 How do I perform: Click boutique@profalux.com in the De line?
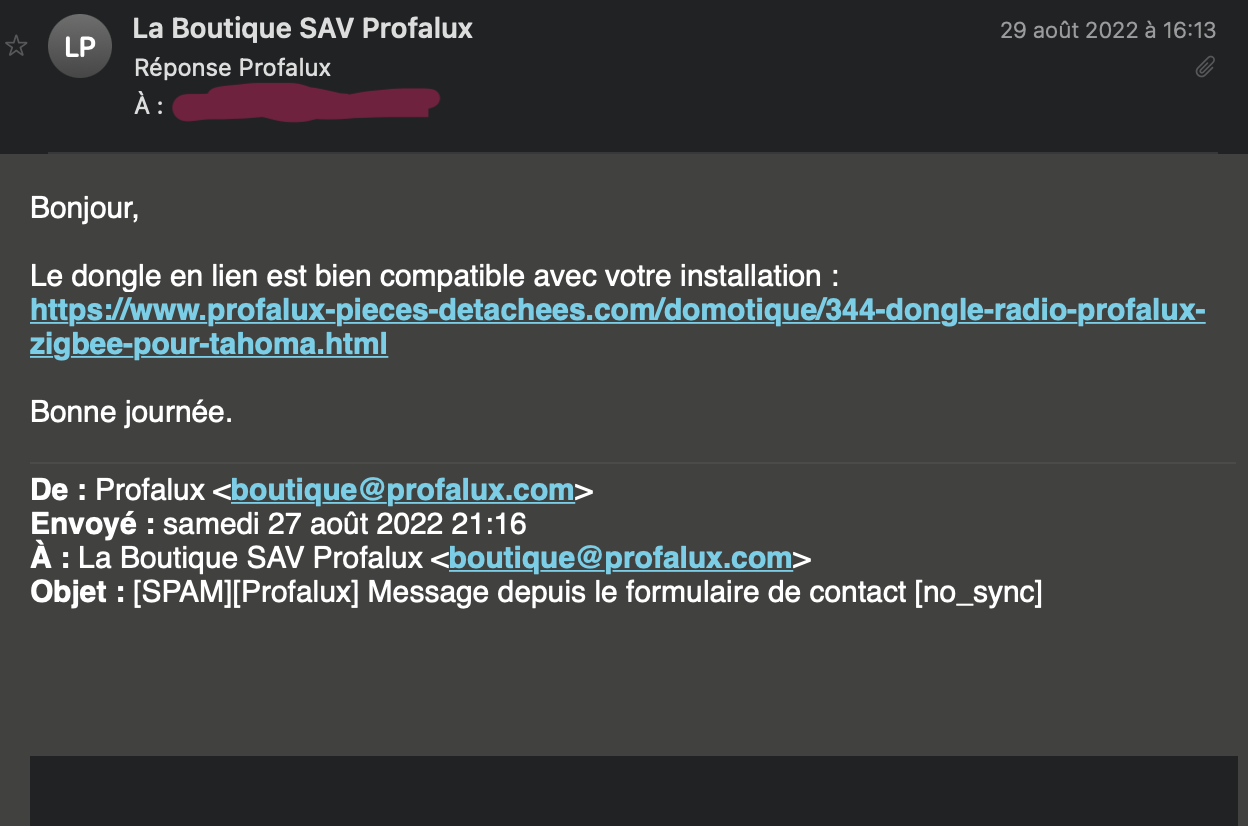[x=402, y=490]
